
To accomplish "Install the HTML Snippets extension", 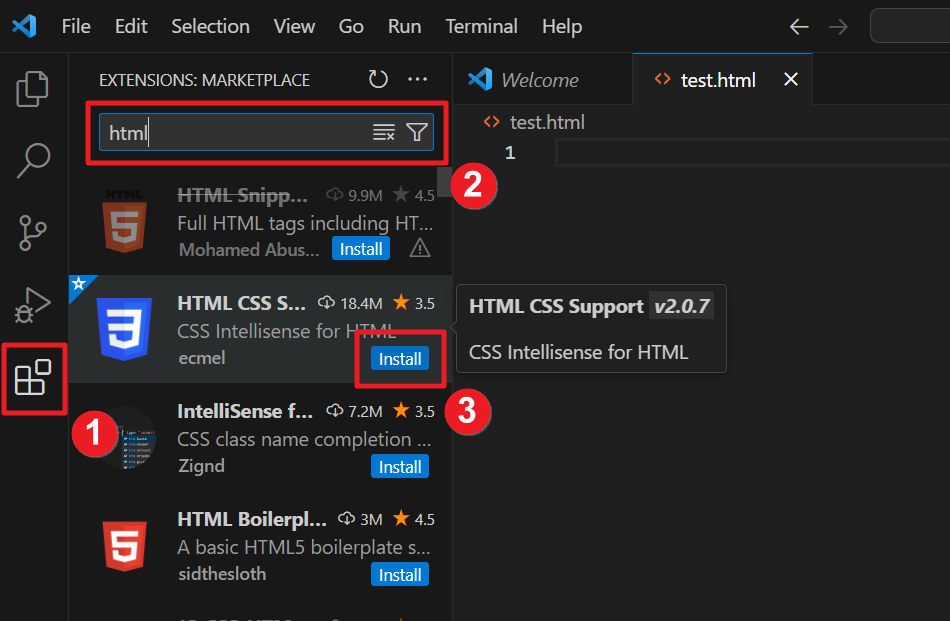I will [x=360, y=249].
